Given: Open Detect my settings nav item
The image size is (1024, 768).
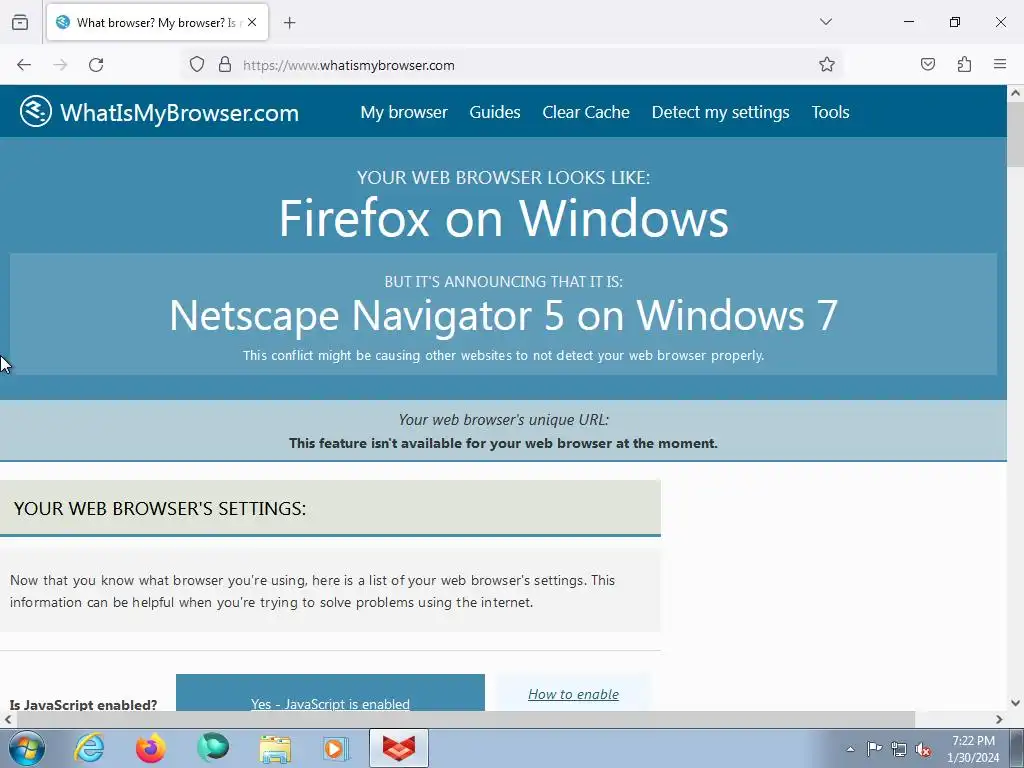Looking at the screenshot, I should (x=720, y=112).
